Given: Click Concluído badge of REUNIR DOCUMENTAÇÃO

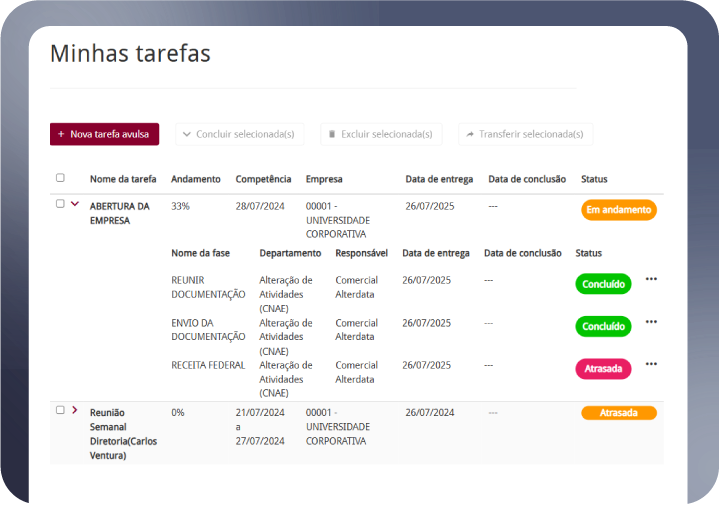Looking at the screenshot, I should (x=603, y=284).
